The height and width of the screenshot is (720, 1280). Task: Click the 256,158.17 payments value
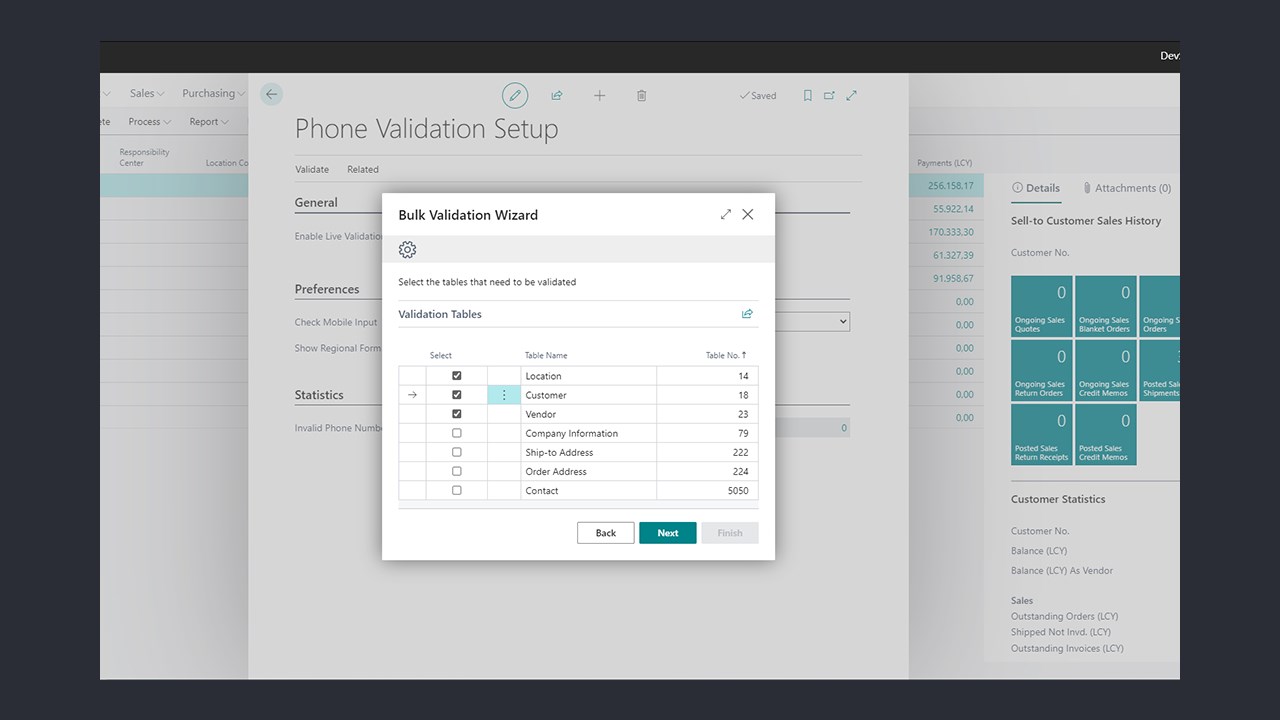click(950, 185)
